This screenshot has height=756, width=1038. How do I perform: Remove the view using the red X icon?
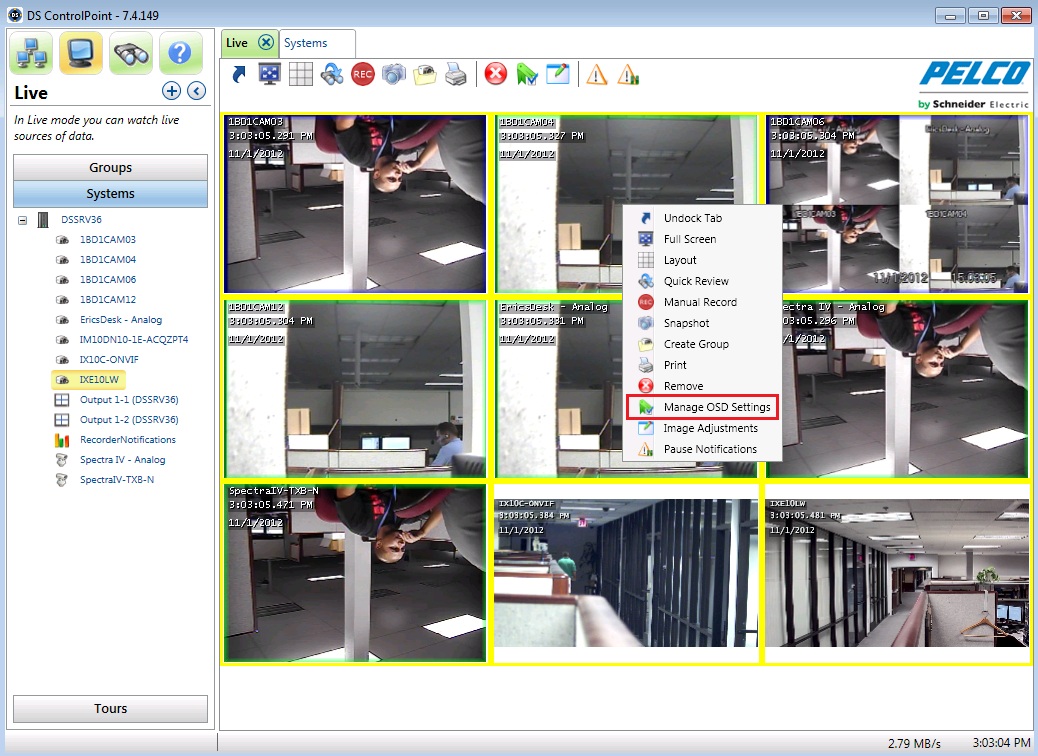495,73
